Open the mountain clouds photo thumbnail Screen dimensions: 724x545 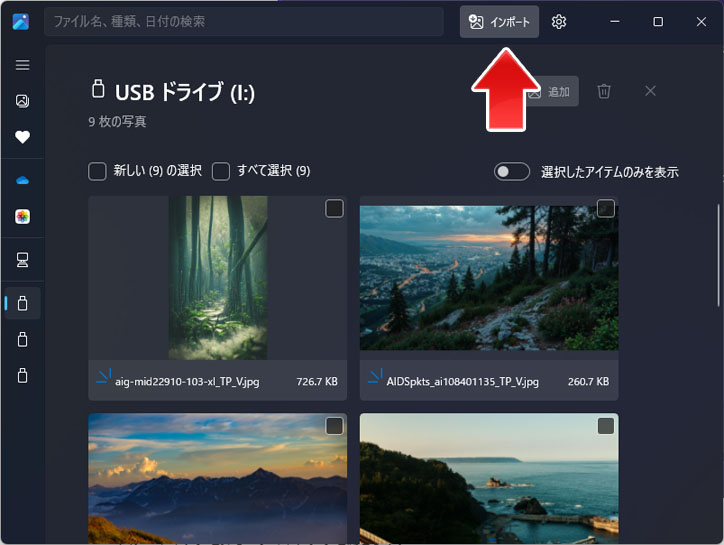coord(217,480)
